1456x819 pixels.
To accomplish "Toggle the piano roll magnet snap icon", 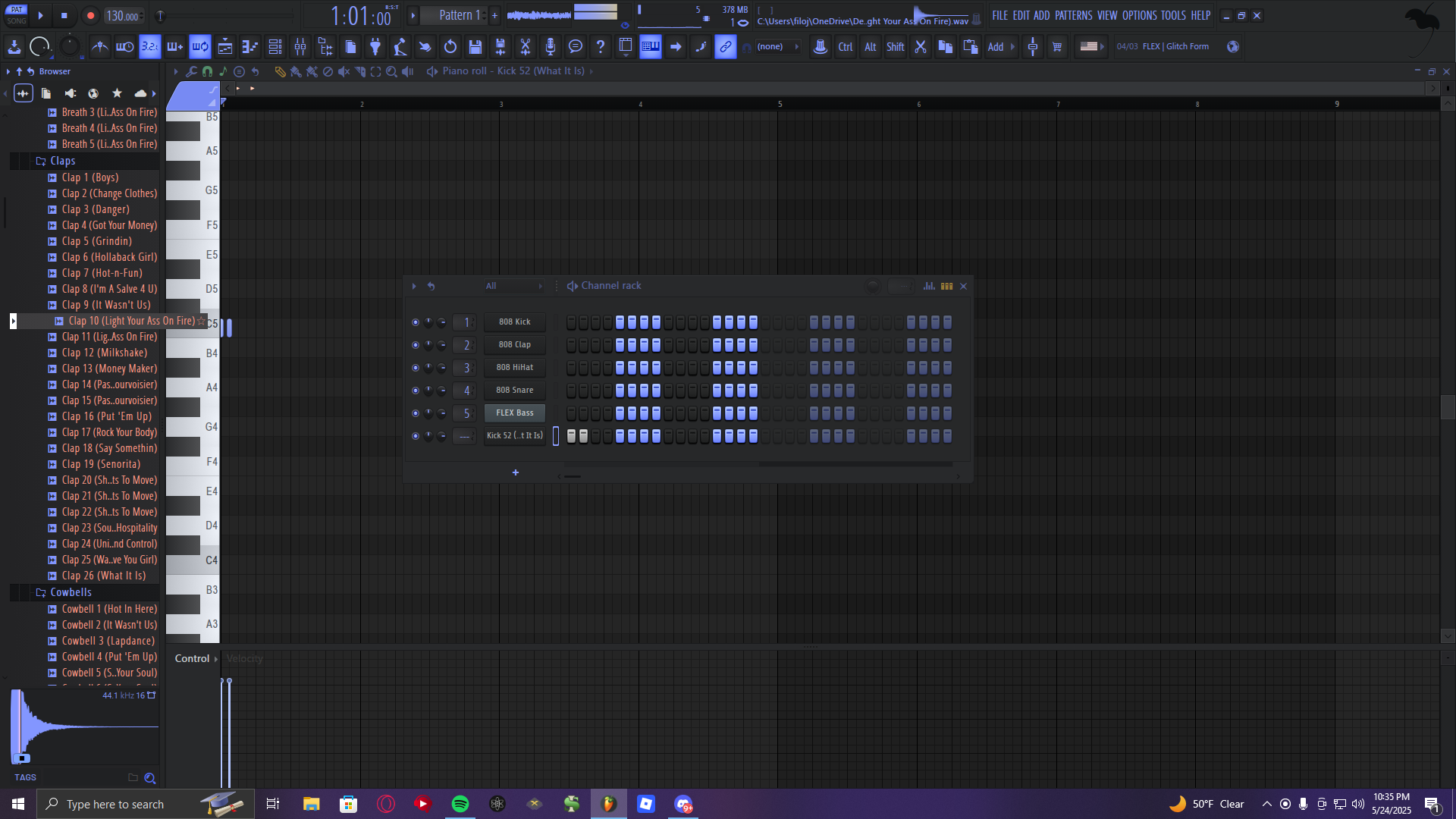I will coord(207,71).
